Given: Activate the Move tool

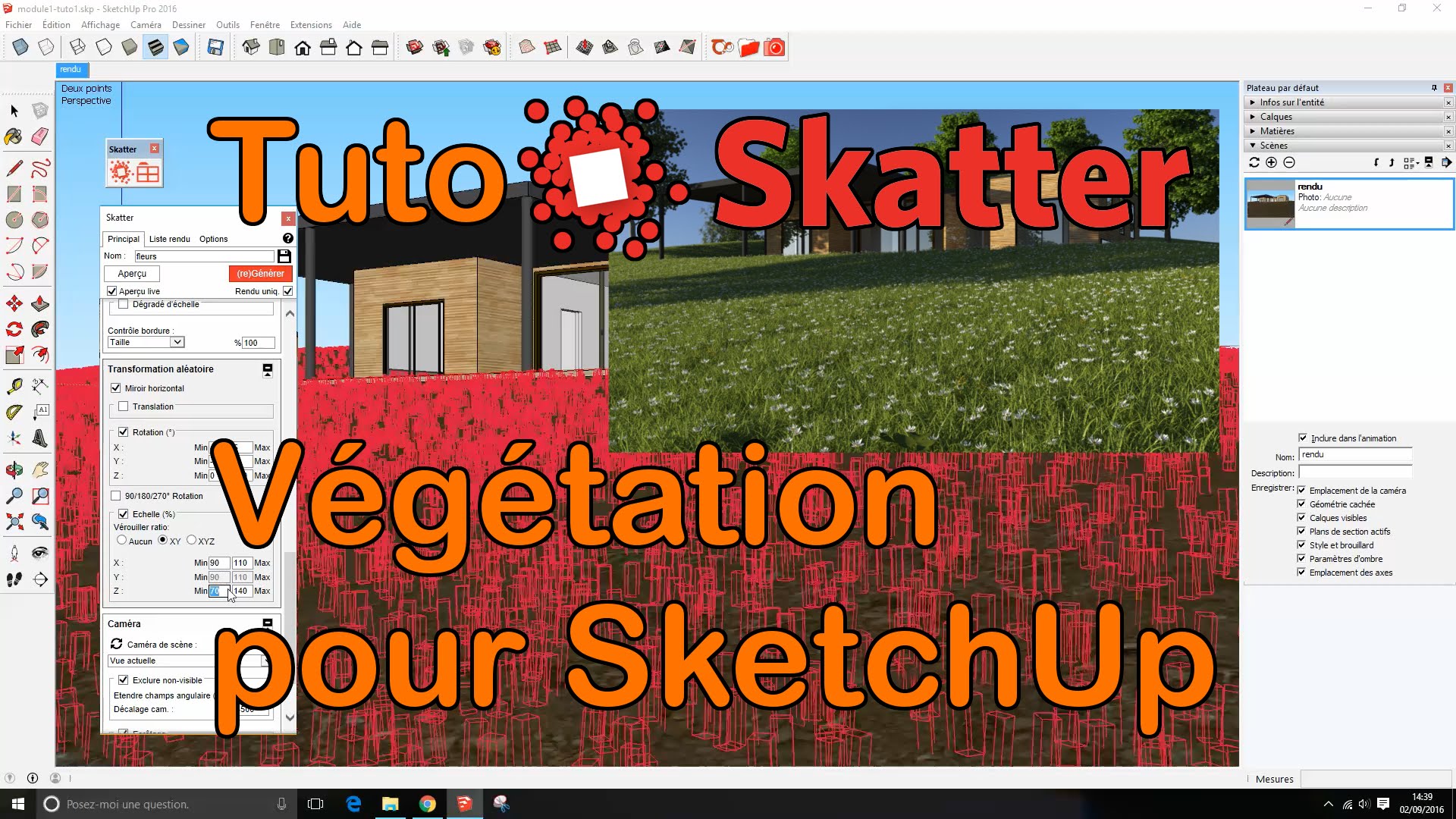Looking at the screenshot, I should 14,303.
